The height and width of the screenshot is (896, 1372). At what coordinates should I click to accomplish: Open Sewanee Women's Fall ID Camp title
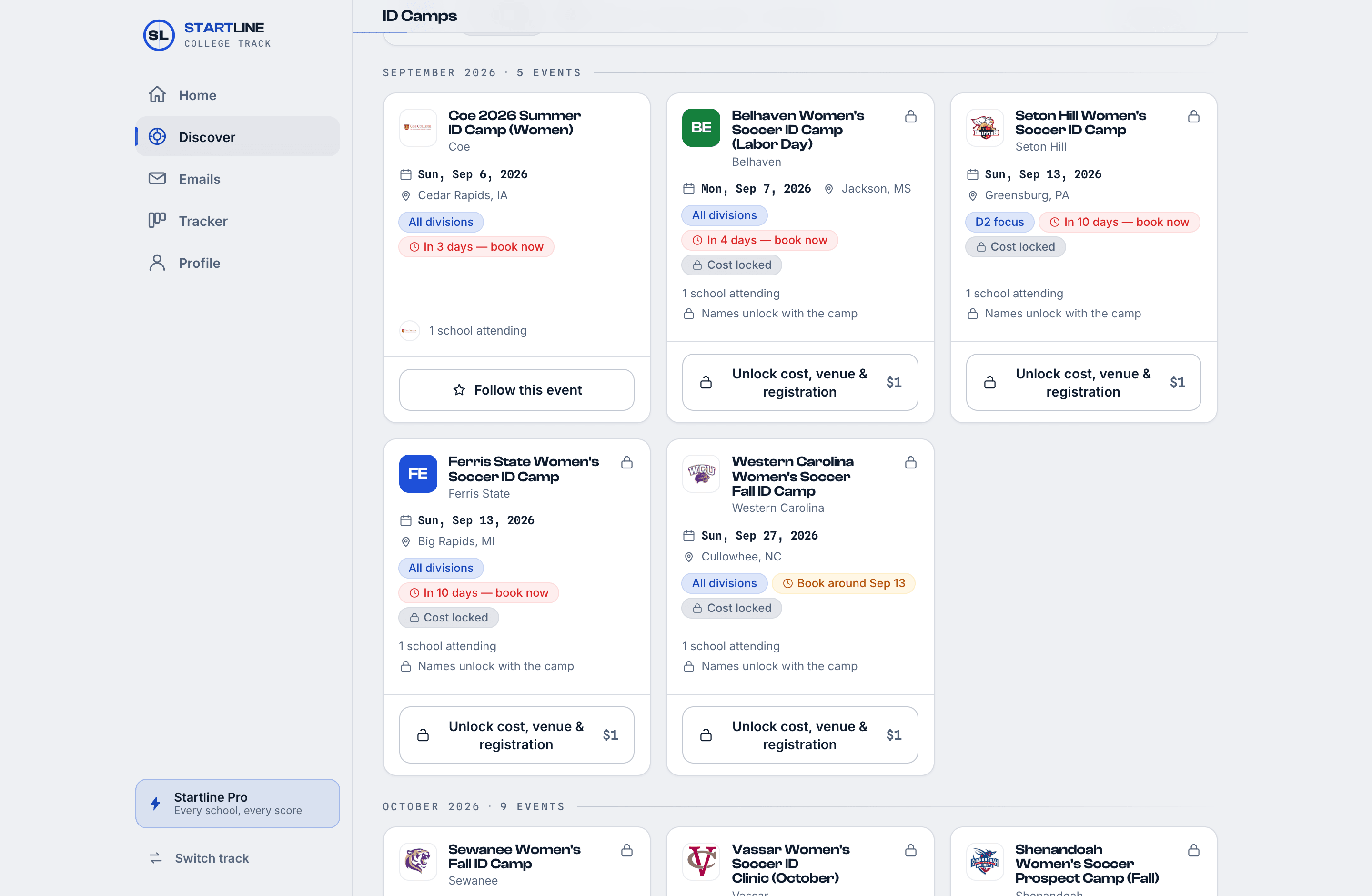(514, 857)
